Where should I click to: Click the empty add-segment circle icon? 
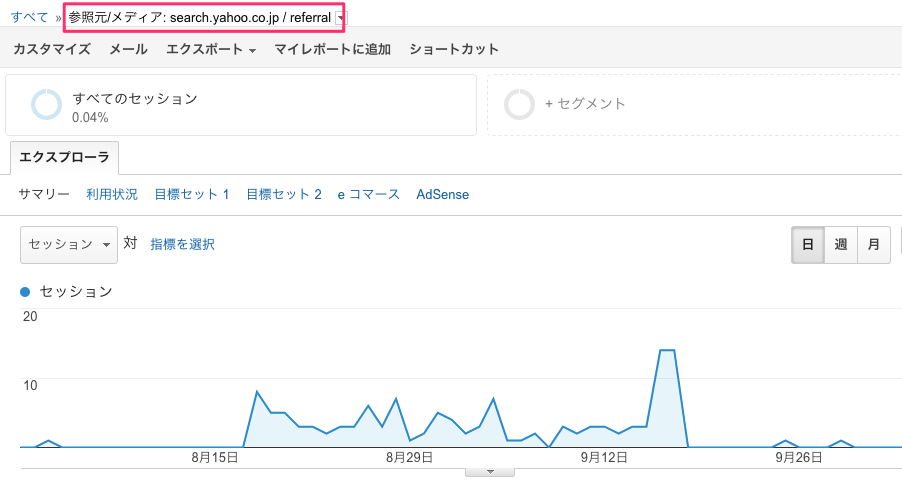pyautogui.click(x=519, y=104)
